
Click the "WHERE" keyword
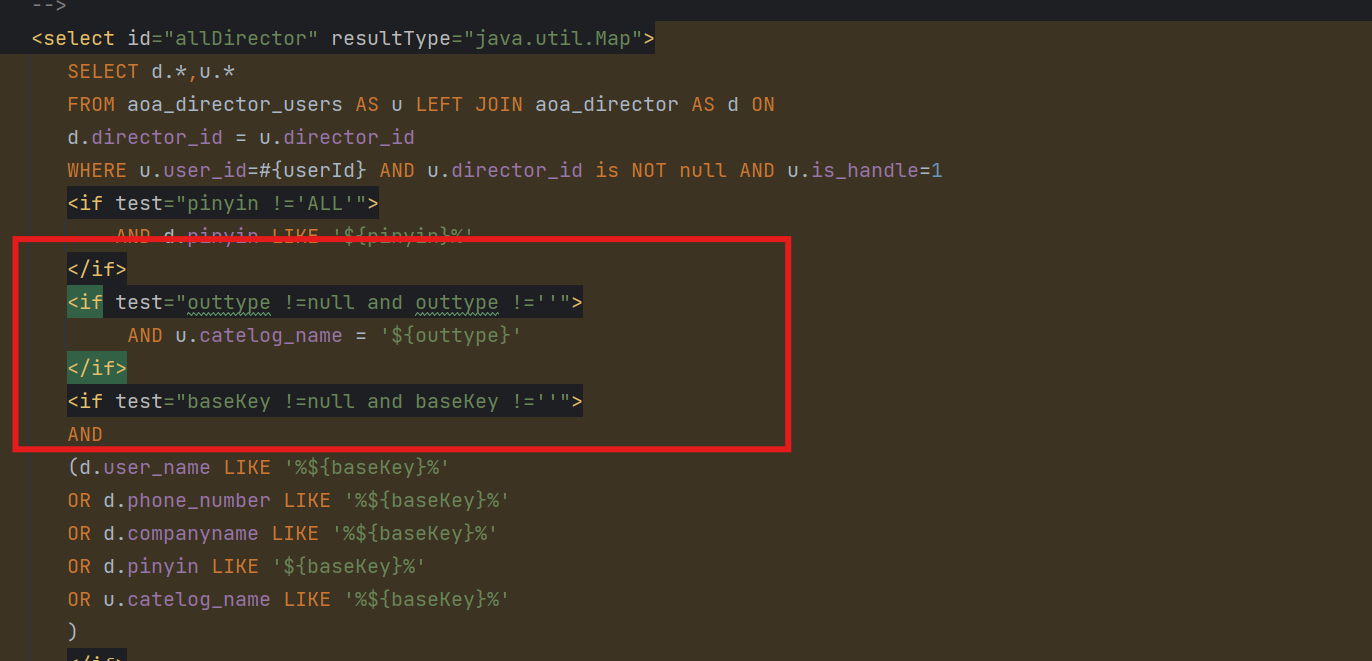pyautogui.click(x=97, y=171)
